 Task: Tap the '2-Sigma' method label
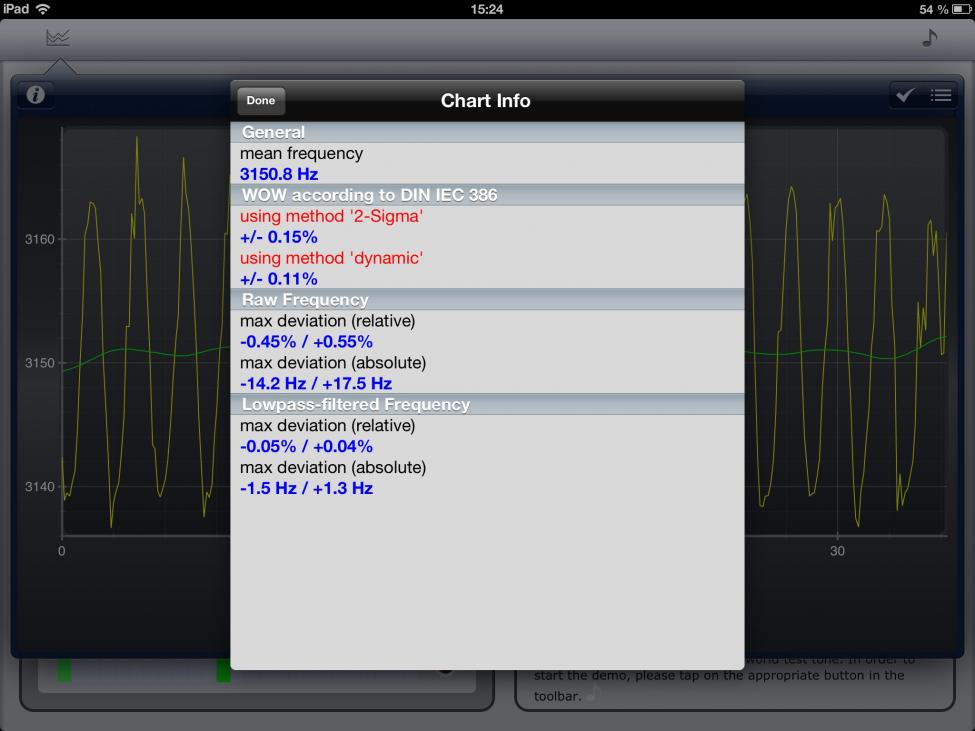point(331,216)
